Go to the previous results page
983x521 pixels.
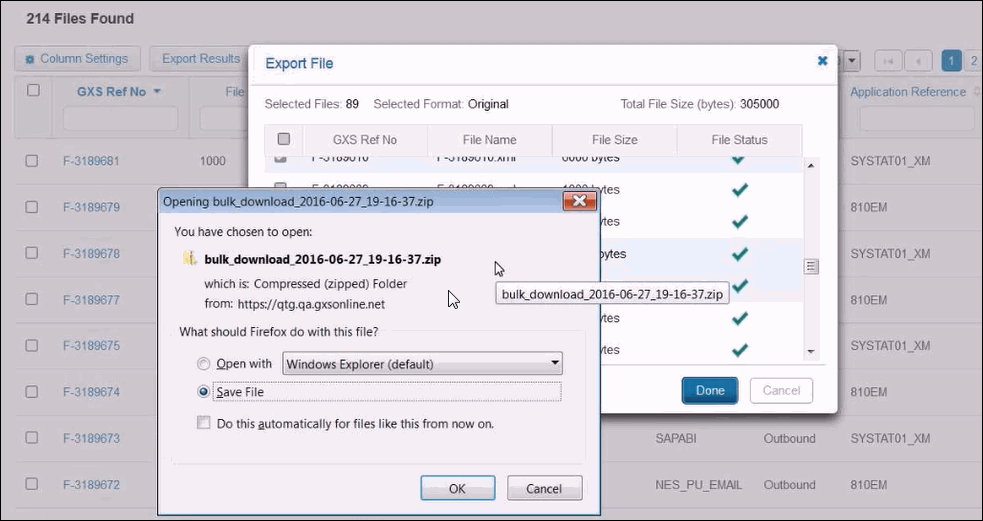(919, 61)
